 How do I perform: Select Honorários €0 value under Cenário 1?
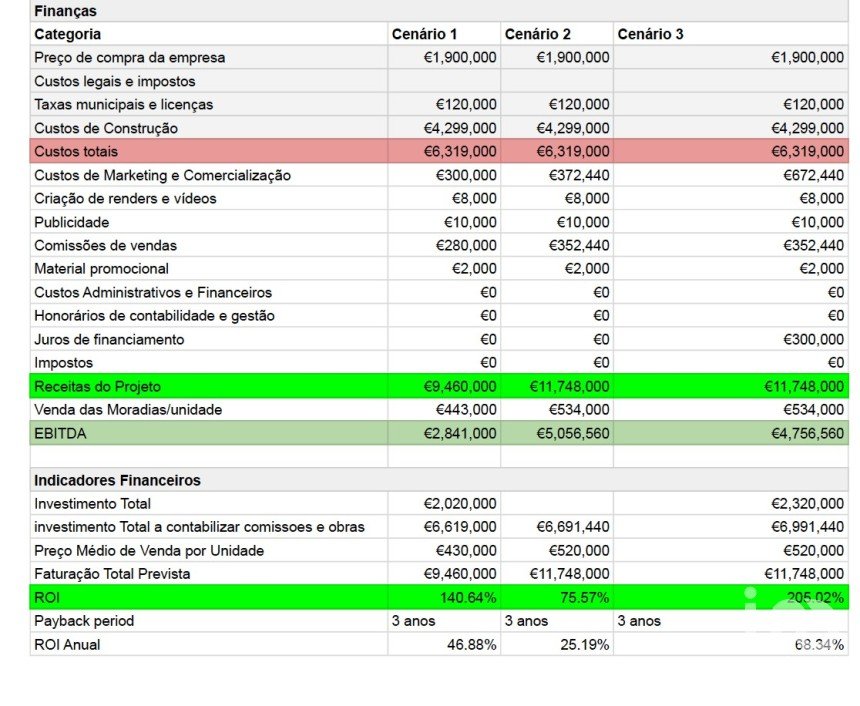488,315
